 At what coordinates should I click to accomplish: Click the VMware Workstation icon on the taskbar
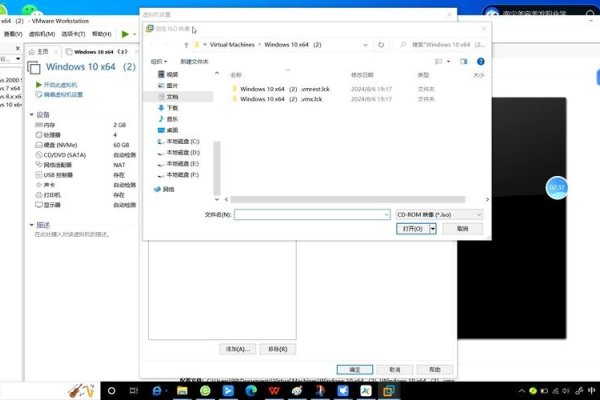click(388, 391)
